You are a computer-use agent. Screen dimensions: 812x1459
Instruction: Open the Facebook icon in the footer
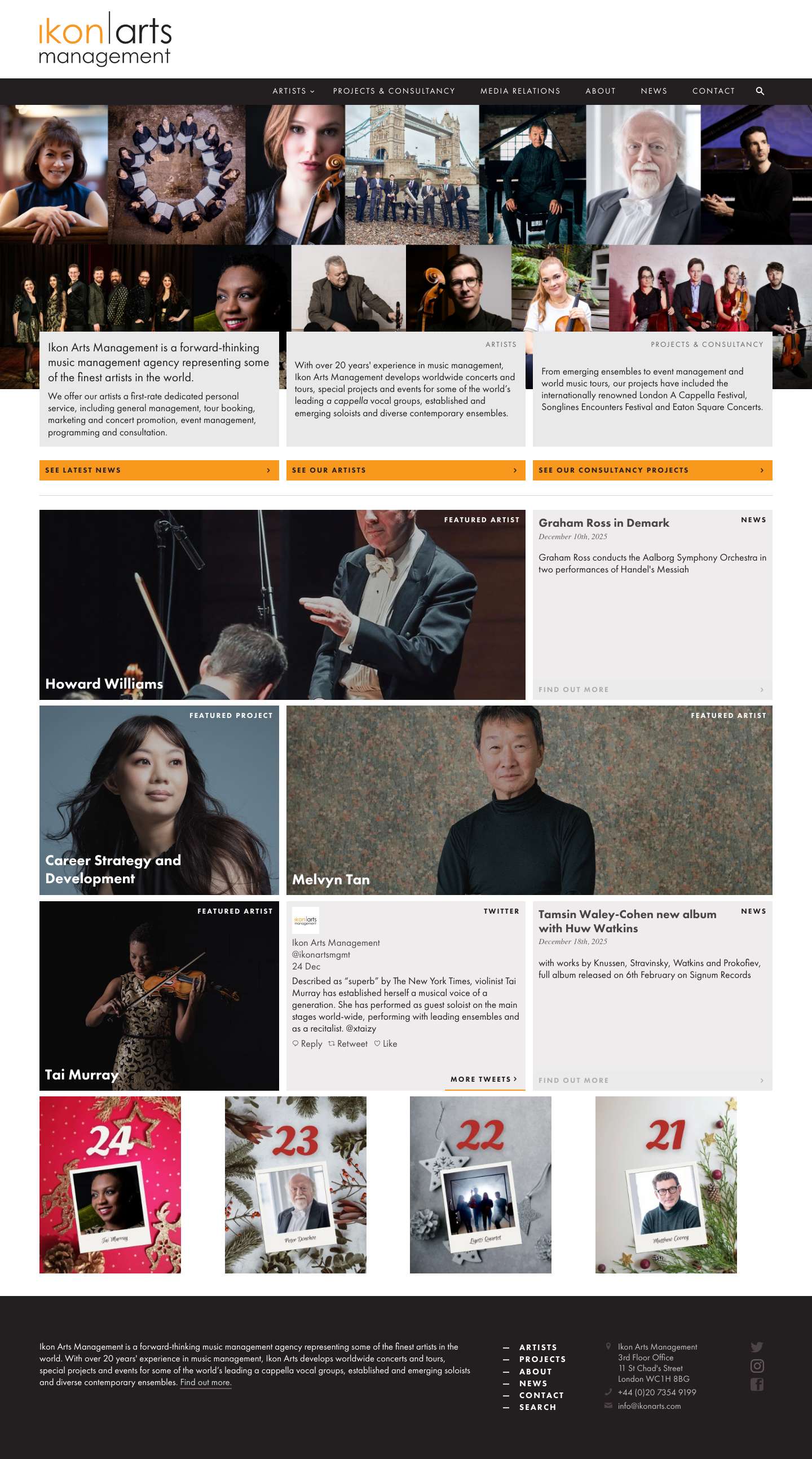(x=757, y=1384)
